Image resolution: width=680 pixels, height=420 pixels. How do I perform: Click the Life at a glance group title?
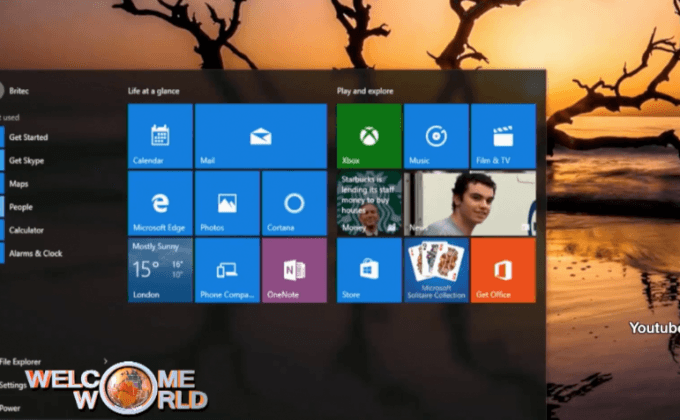pyautogui.click(x=154, y=91)
